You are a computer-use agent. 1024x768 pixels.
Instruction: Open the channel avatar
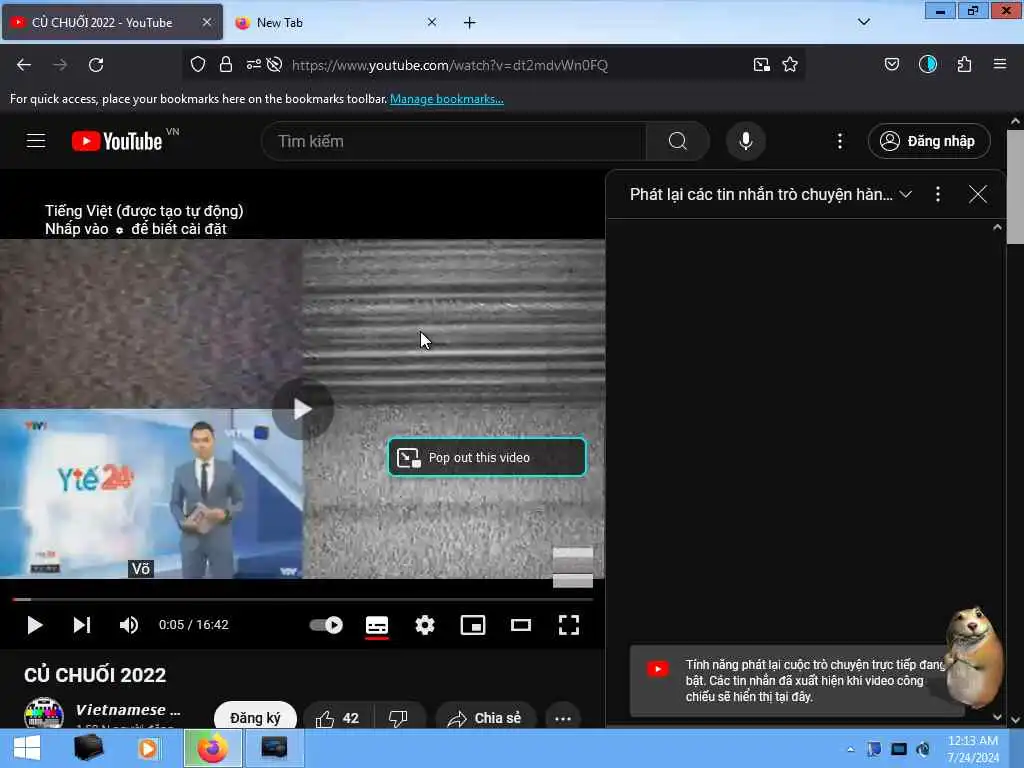44,713
